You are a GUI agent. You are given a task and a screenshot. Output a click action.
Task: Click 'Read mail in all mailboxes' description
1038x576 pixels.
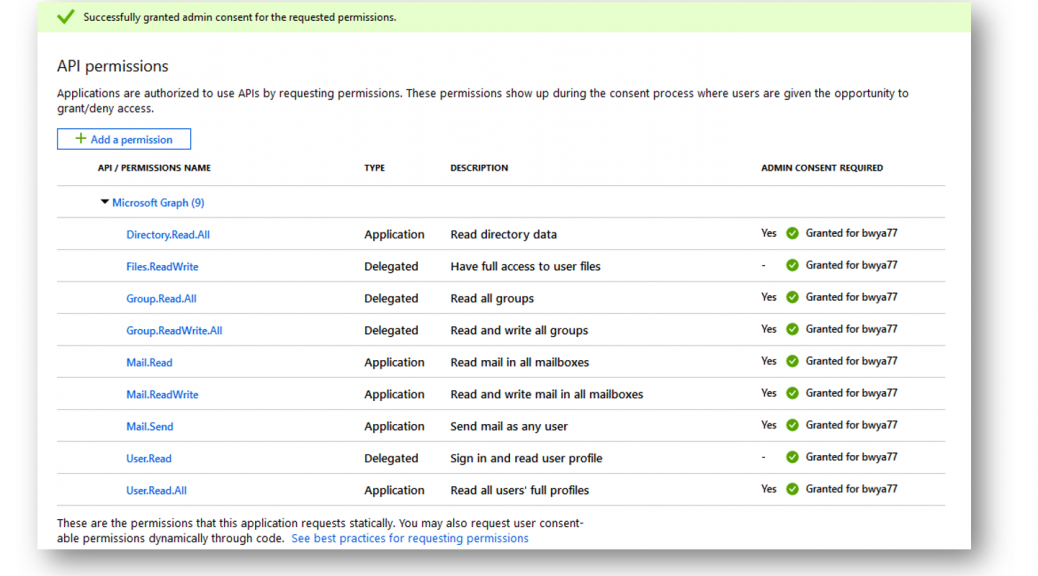click(520, 362)
